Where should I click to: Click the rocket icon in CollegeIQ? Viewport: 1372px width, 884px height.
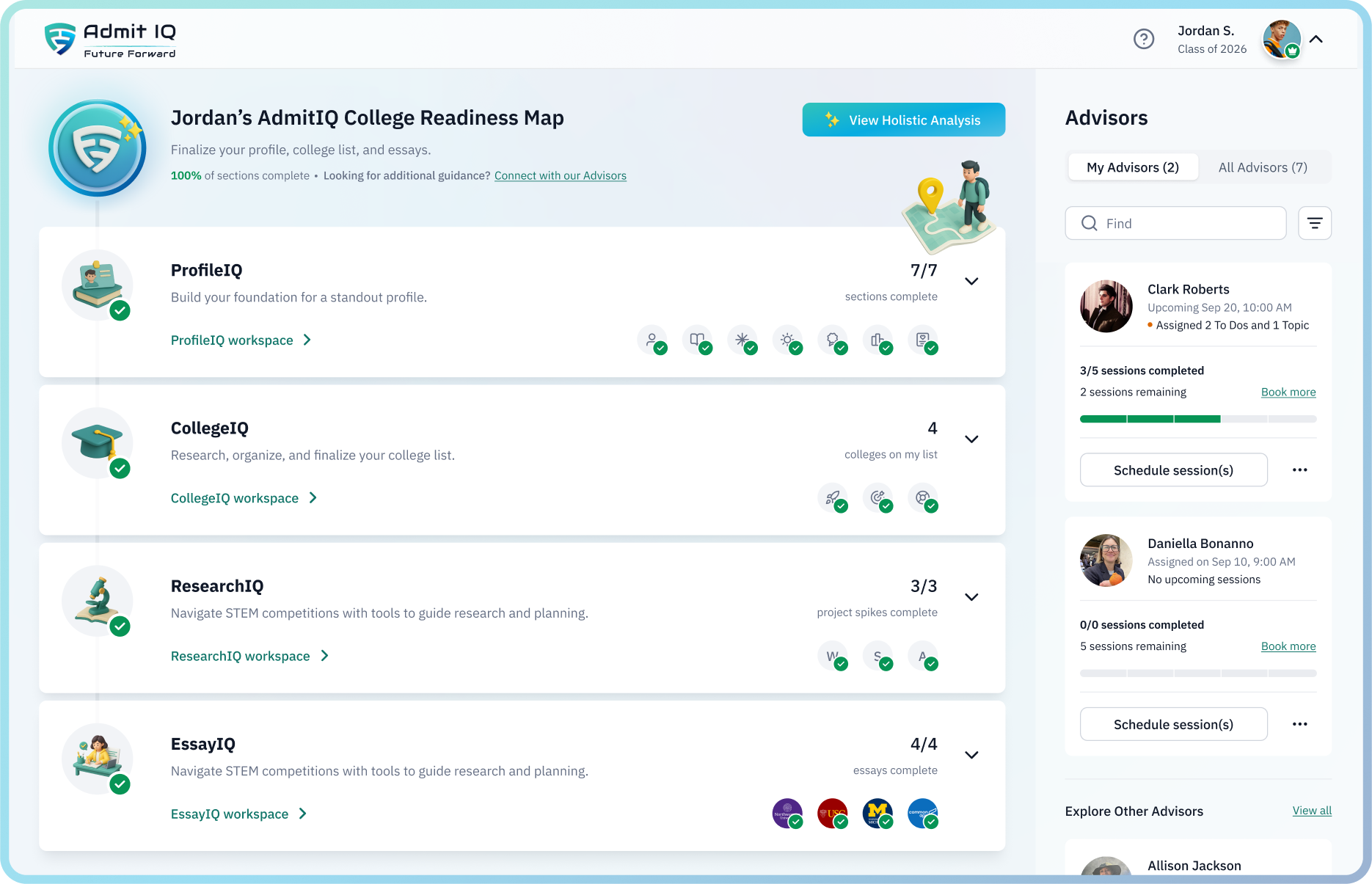tap(833, 498)
